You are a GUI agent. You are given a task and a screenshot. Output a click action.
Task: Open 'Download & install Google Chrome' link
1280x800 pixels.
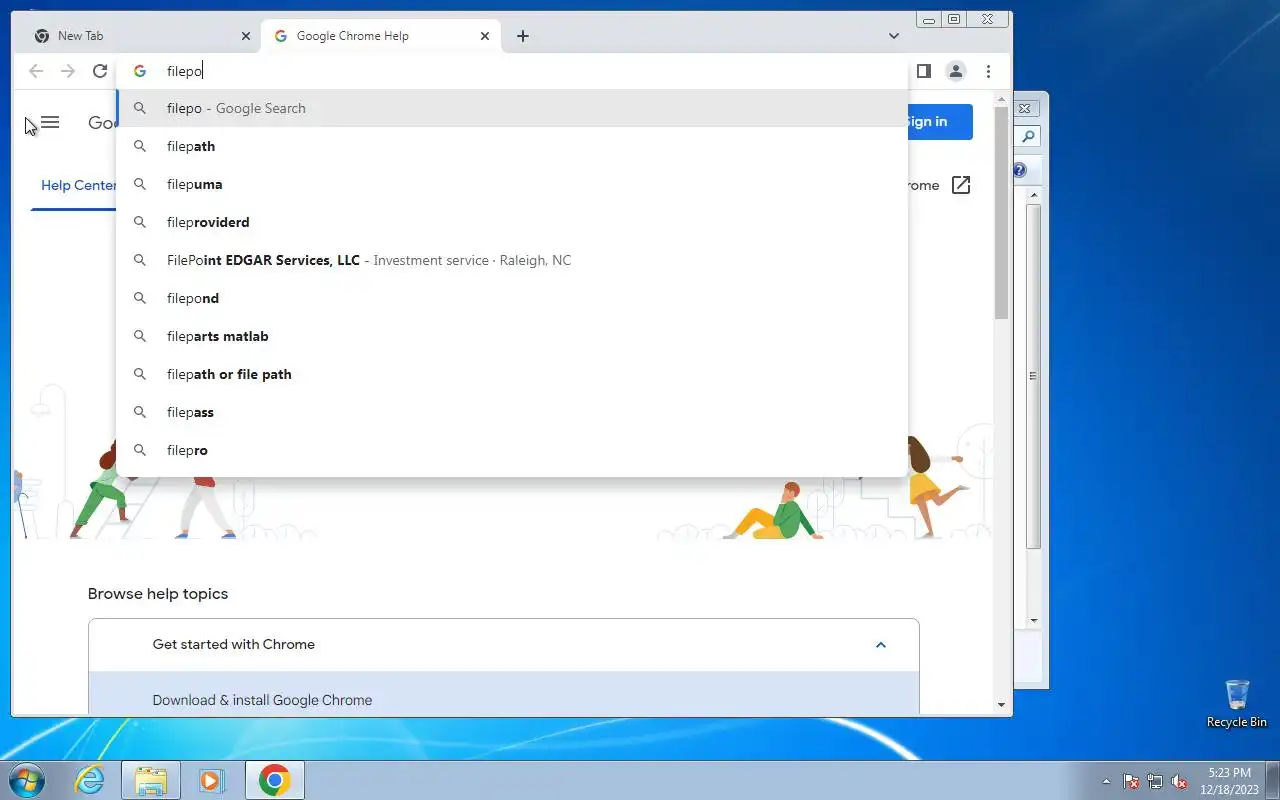pos(262,700)
